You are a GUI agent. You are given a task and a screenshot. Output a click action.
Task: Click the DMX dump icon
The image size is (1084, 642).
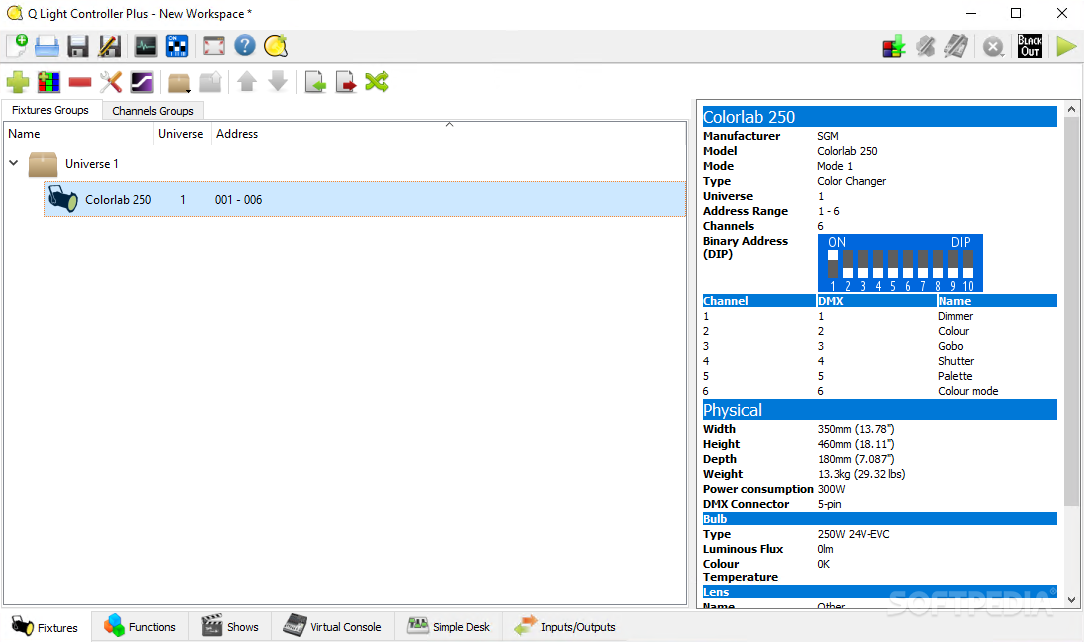click(894, 47)
